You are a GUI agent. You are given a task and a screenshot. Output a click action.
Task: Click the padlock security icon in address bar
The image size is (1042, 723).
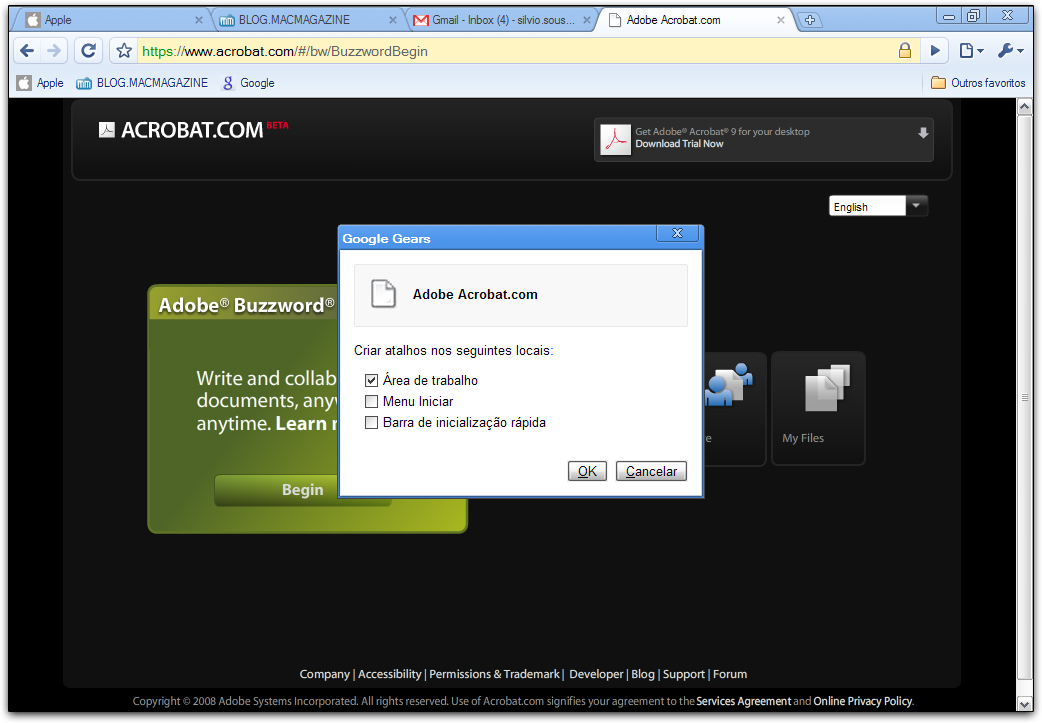point(904,51)
